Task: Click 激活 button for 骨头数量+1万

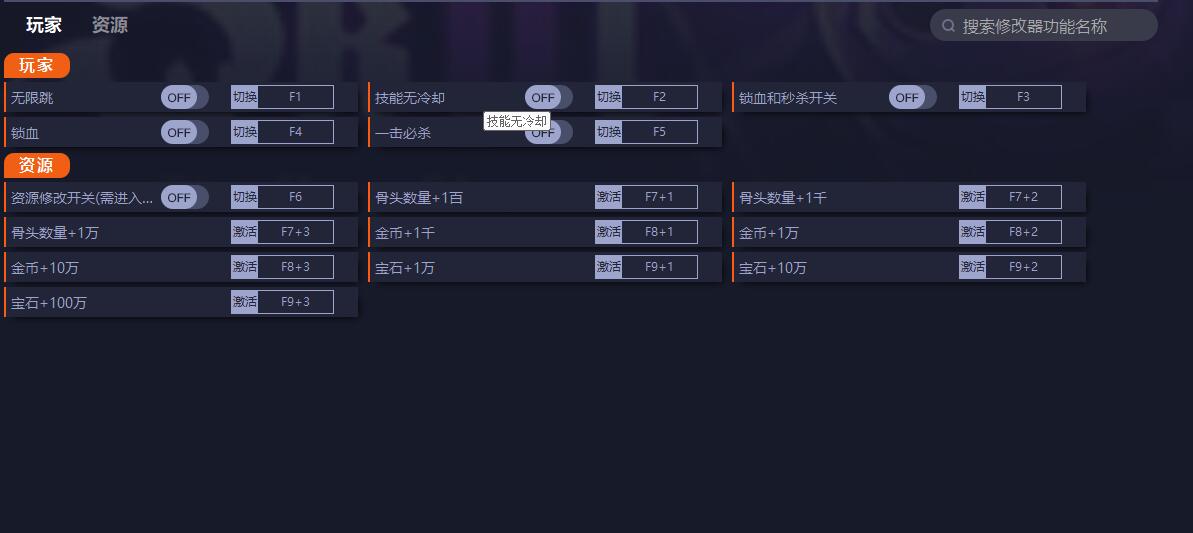Action: click(244, 232)
